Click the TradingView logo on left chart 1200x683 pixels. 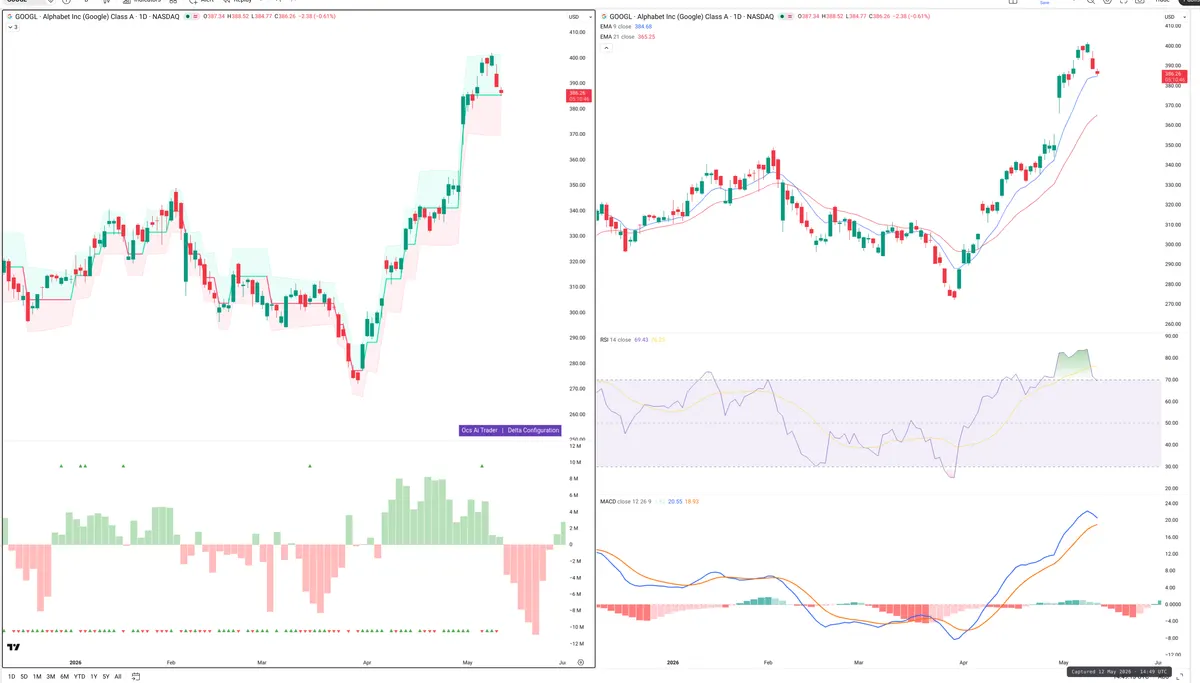click(x=14, y=648)
